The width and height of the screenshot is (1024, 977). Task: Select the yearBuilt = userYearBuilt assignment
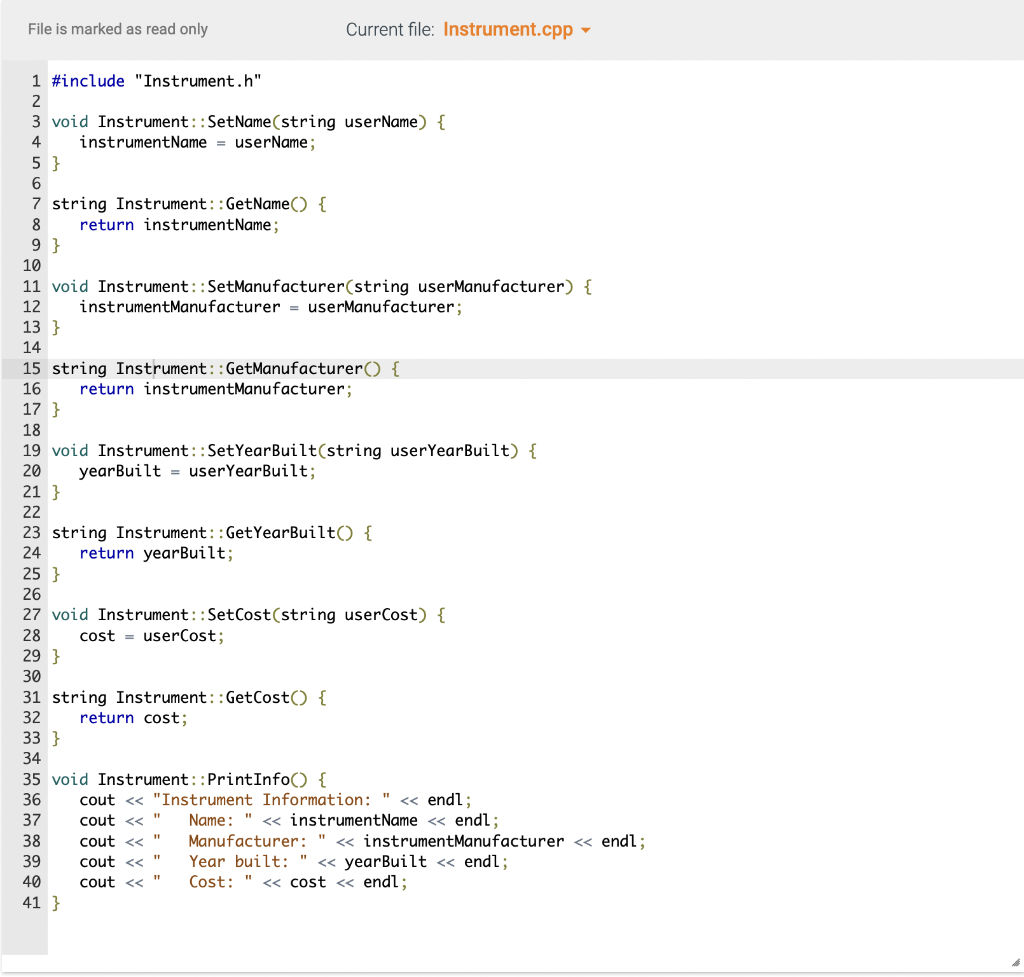[x=199, y=470]
